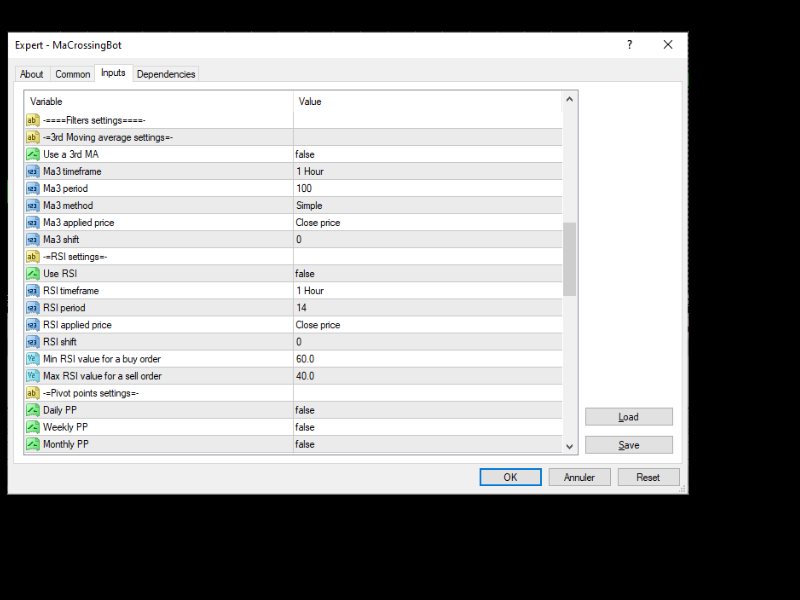The width and height of the screenshot is (800, 600).
Task: Click the boolean icon next to Use RSI
Action: click(x=33, y=273)
